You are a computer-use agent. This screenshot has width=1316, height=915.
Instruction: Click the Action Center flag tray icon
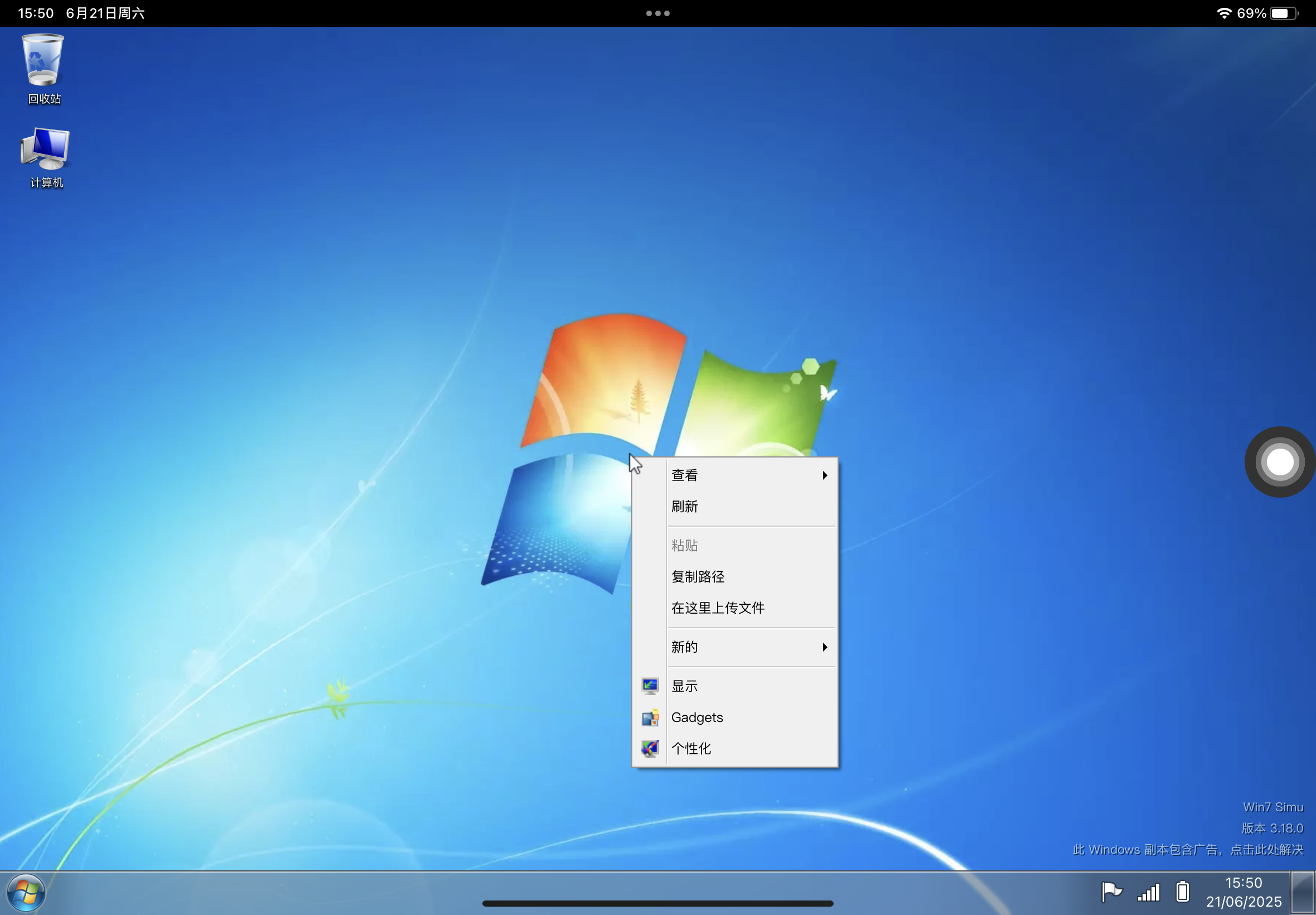click(1111, 892)
